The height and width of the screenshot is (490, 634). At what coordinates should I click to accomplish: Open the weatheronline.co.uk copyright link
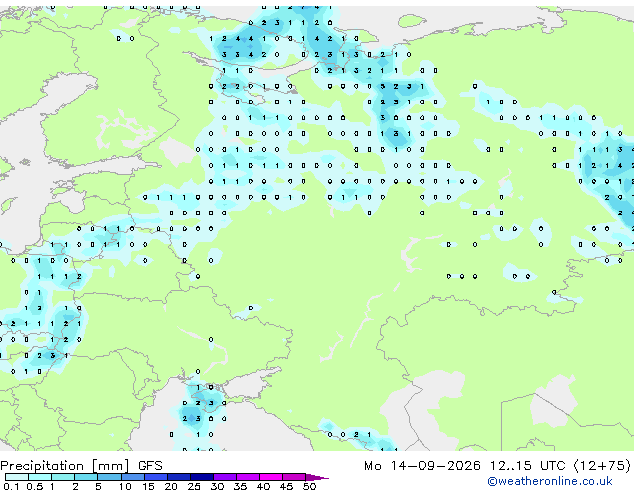pyautogui.click(x=549, y=481)
